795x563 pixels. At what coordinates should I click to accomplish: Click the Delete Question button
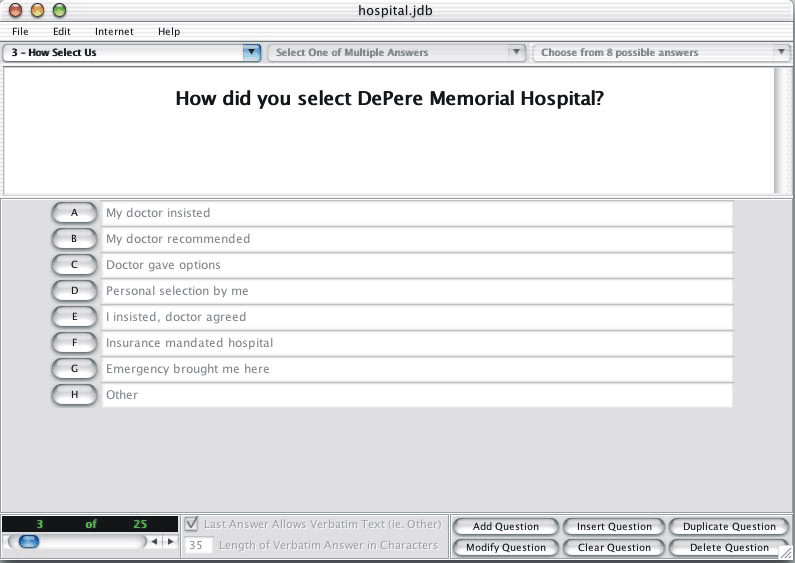coord(729,548)
